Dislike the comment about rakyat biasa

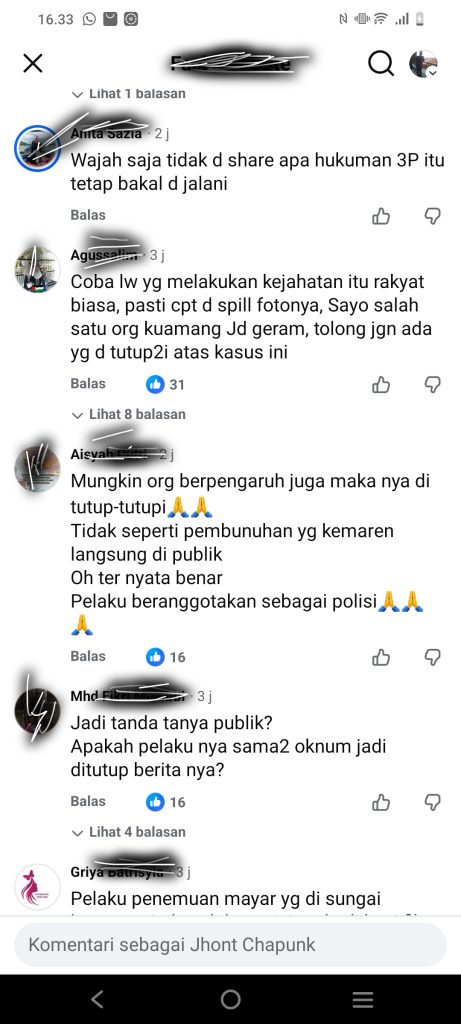click(432, 385)
